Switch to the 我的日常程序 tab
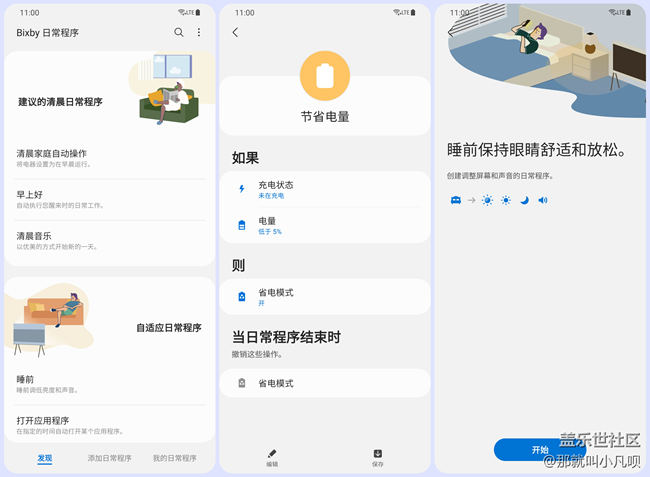 point(174,458)
